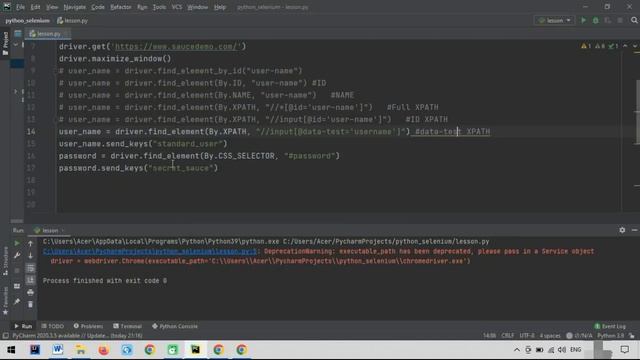
Task: Open the Project tool window sidebar tab
Action: (5, 43)
